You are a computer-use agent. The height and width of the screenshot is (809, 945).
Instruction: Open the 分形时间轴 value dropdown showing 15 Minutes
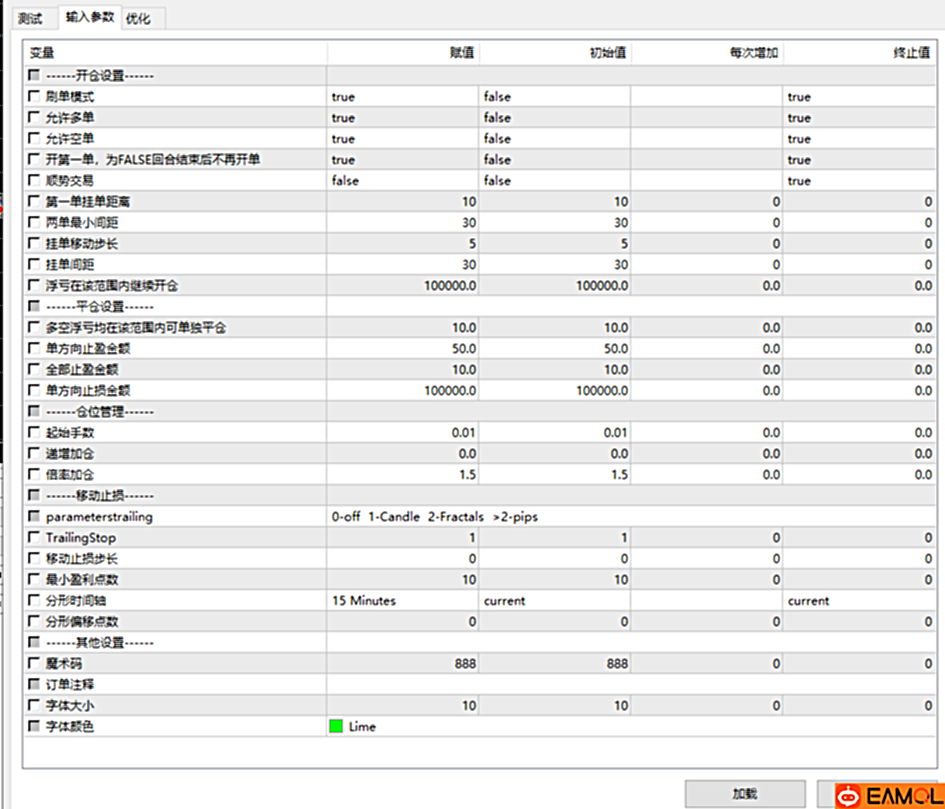pyautogui.click(x=403, y=601)
